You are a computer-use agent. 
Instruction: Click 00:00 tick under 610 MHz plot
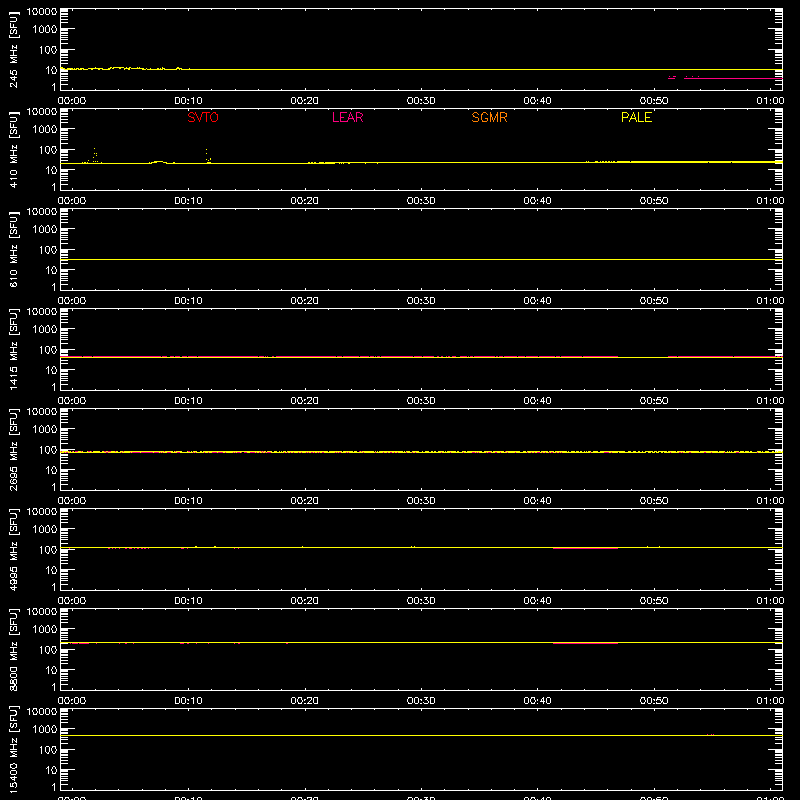coord(72,301)
